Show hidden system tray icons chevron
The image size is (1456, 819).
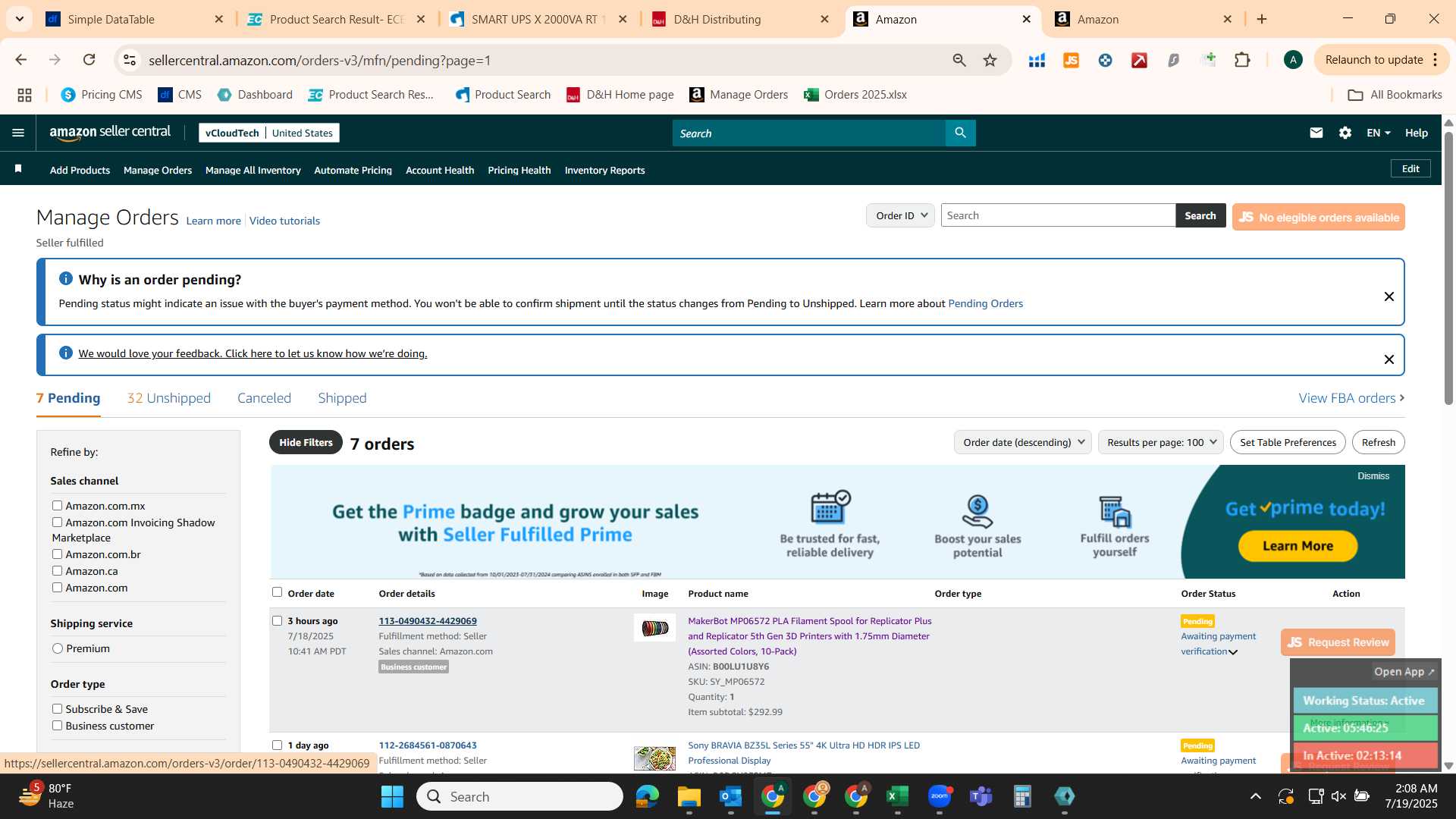[1256, 796]
